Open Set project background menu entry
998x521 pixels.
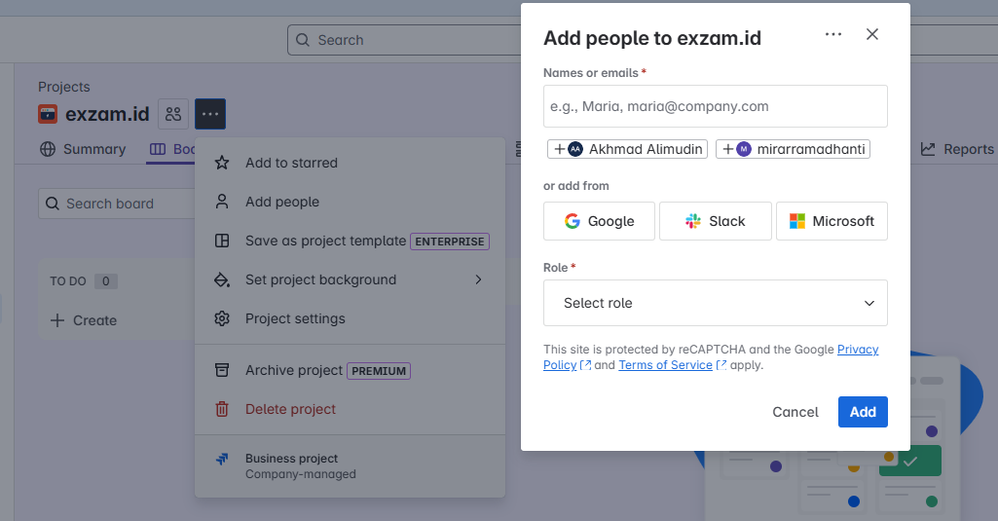[x=350, y=280]
